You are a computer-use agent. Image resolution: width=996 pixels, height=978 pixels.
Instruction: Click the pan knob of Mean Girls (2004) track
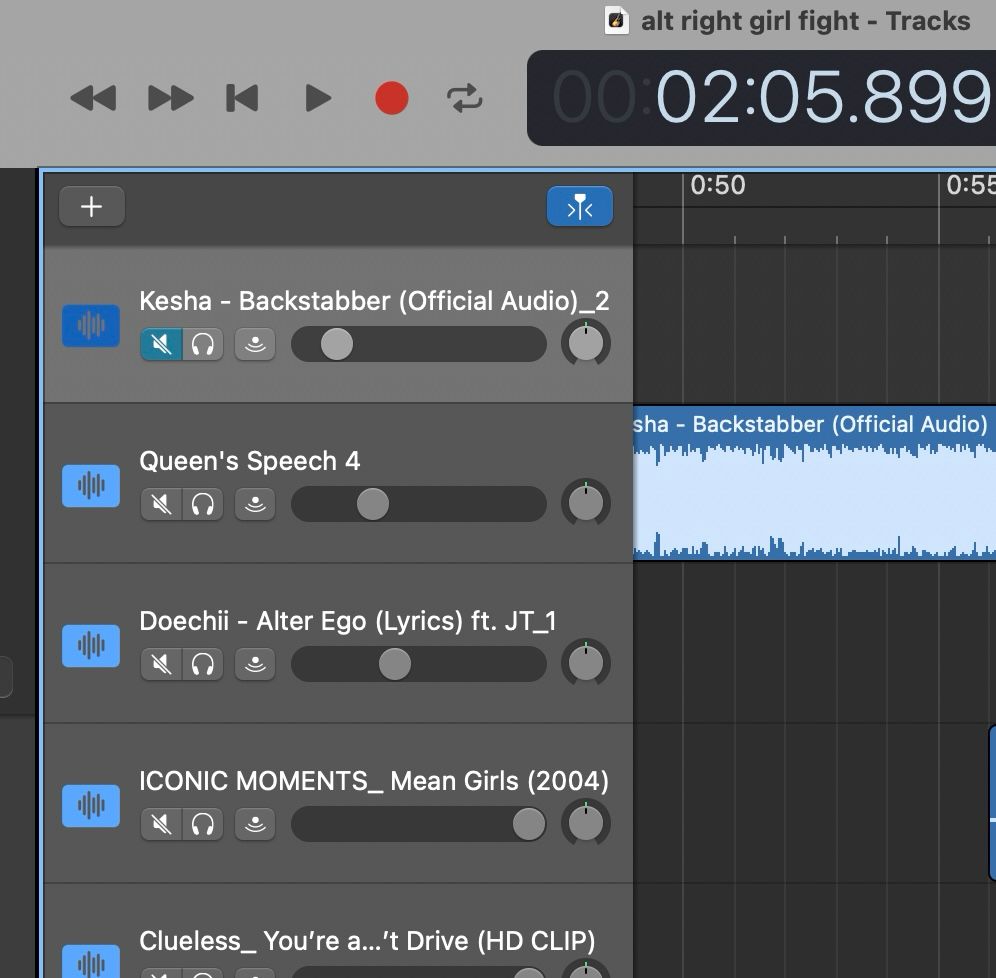pyautogui.click(x=586, y=824)
